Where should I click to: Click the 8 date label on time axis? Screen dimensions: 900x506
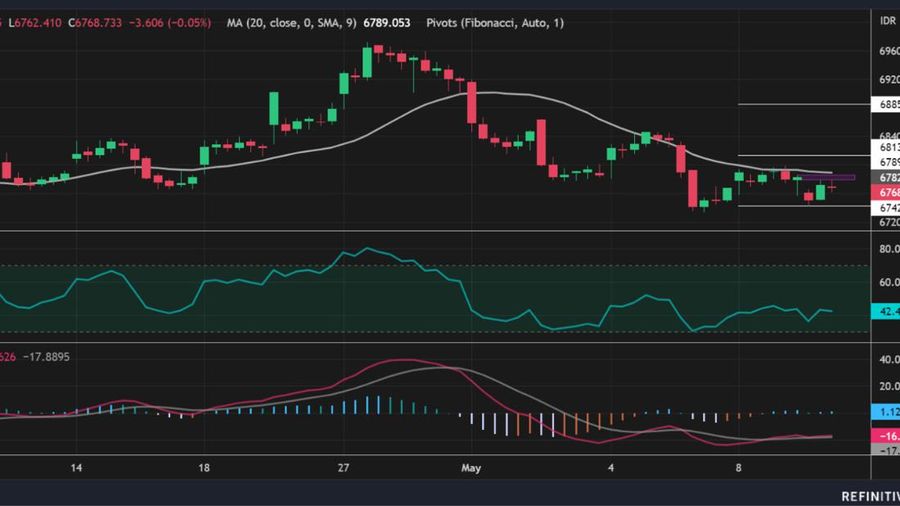point(739,468)
